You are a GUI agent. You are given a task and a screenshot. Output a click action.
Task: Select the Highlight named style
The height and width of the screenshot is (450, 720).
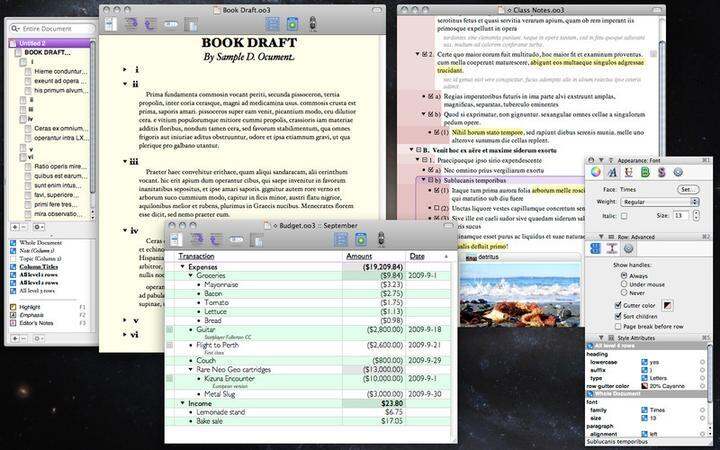(30, 307)
